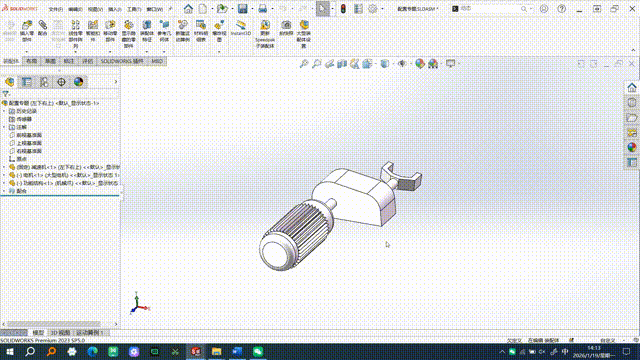The height and width of the screenshot is (360, 640).
Task: Click the Smart Fasteners tool
Action: point(93,31)
